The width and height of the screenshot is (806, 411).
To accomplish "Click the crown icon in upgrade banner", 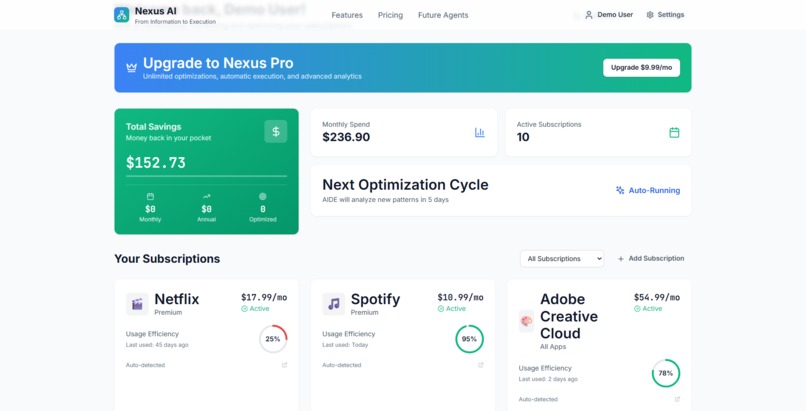I will pos(132,67).
